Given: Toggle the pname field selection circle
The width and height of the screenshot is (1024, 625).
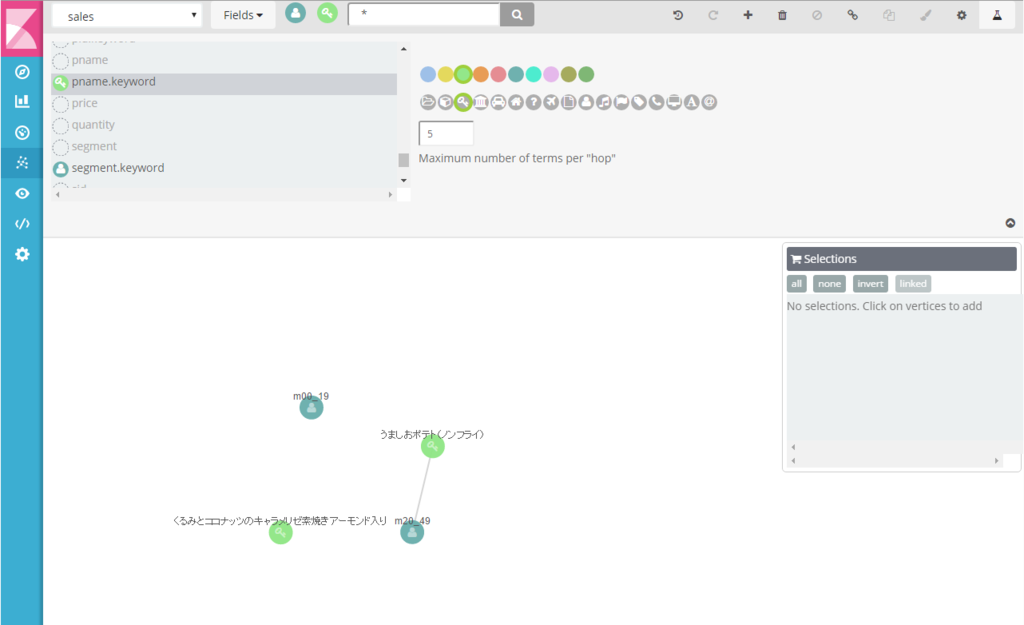Looking at the screenshot, I should tap(61, 61).
